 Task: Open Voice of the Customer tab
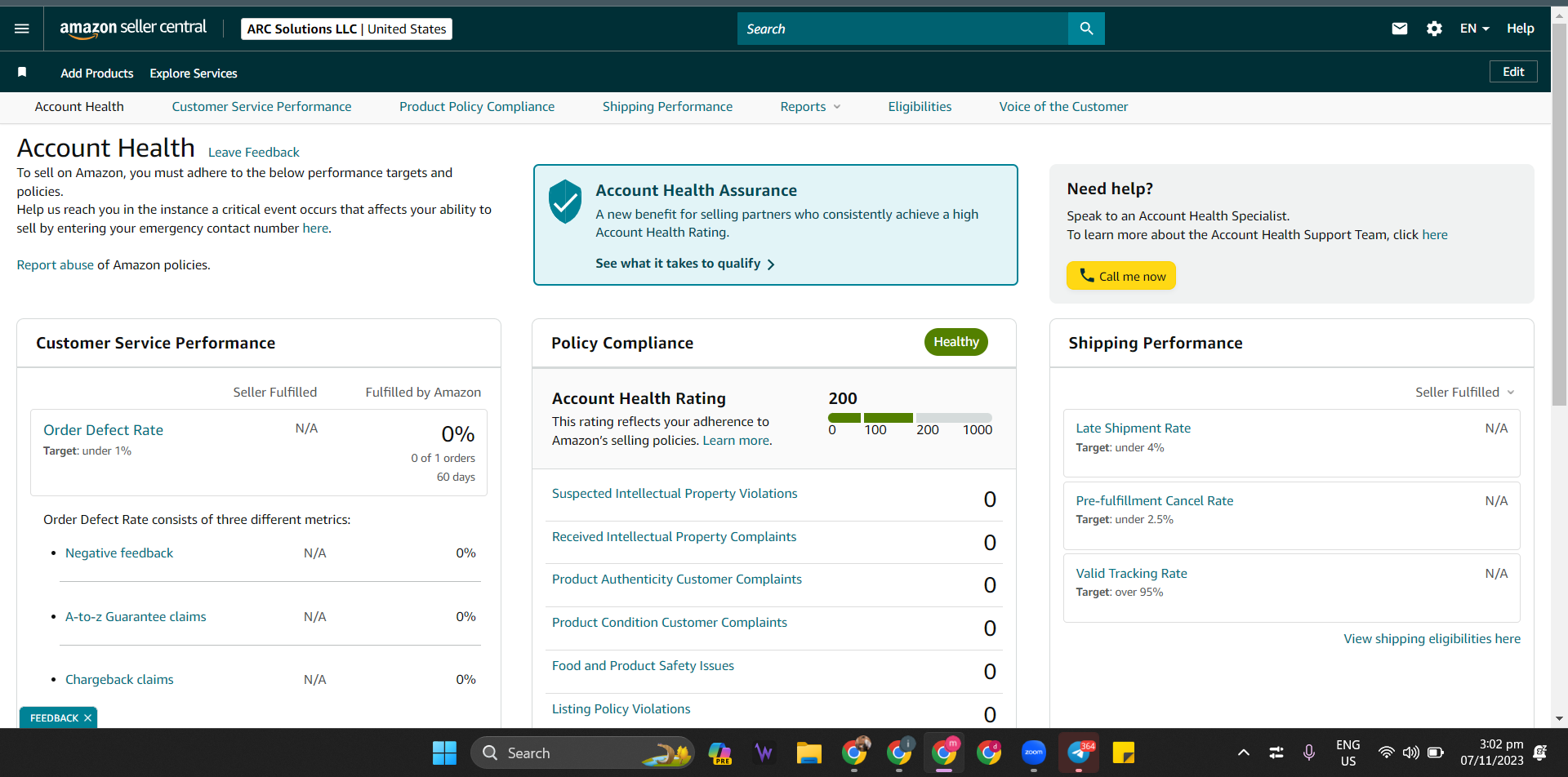[1063, 107]
